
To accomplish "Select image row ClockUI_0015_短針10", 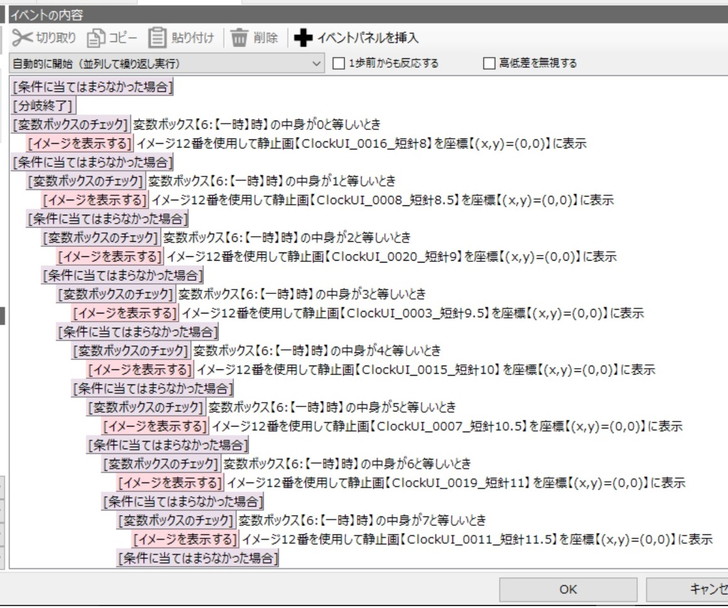I will (371, 370).
